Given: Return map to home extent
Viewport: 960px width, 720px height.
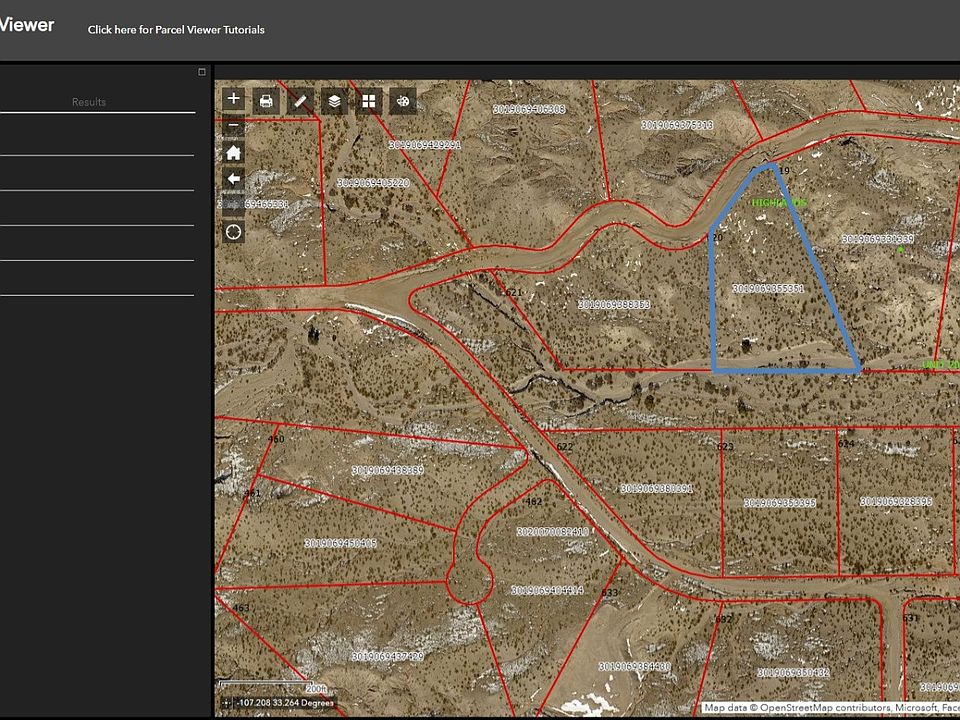Looking at the screenshot, I should pos(233,152).
